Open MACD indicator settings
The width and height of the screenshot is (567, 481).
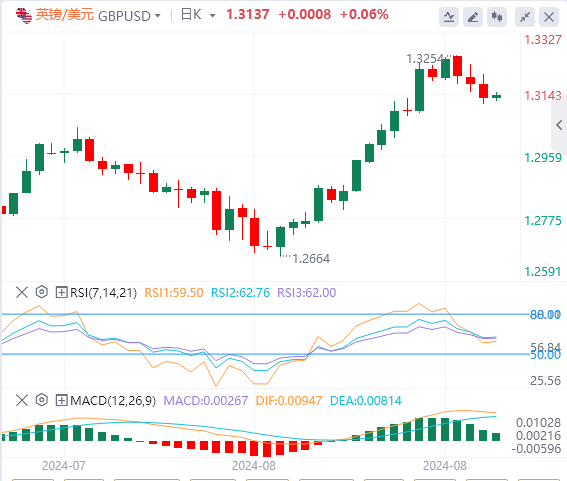42,400
